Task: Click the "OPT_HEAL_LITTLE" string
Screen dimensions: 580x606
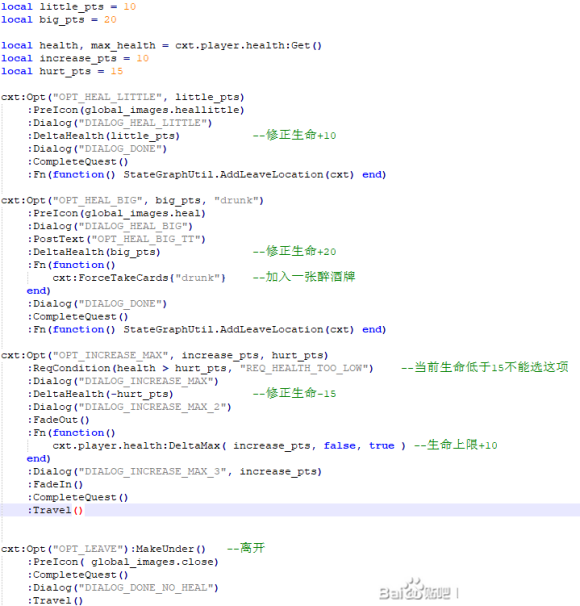Action: [107, 97]
